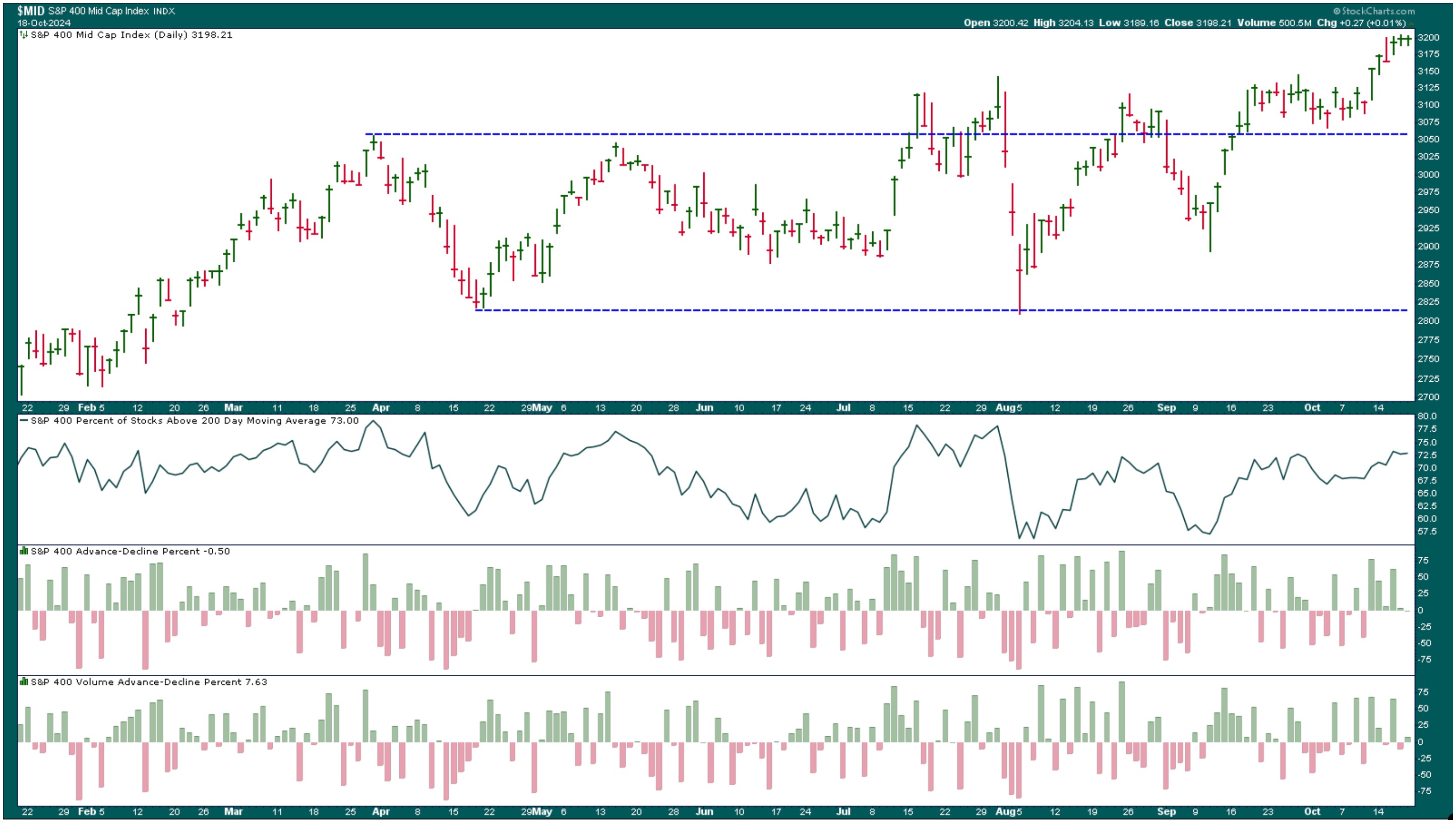Click the 18-Oct-2024 date label
The image size is (1456, 823).
coord(44,23)
